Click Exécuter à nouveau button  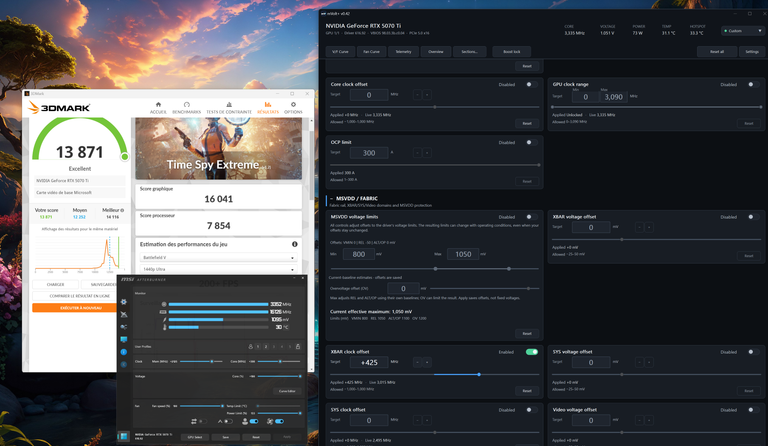coord(81,308)
